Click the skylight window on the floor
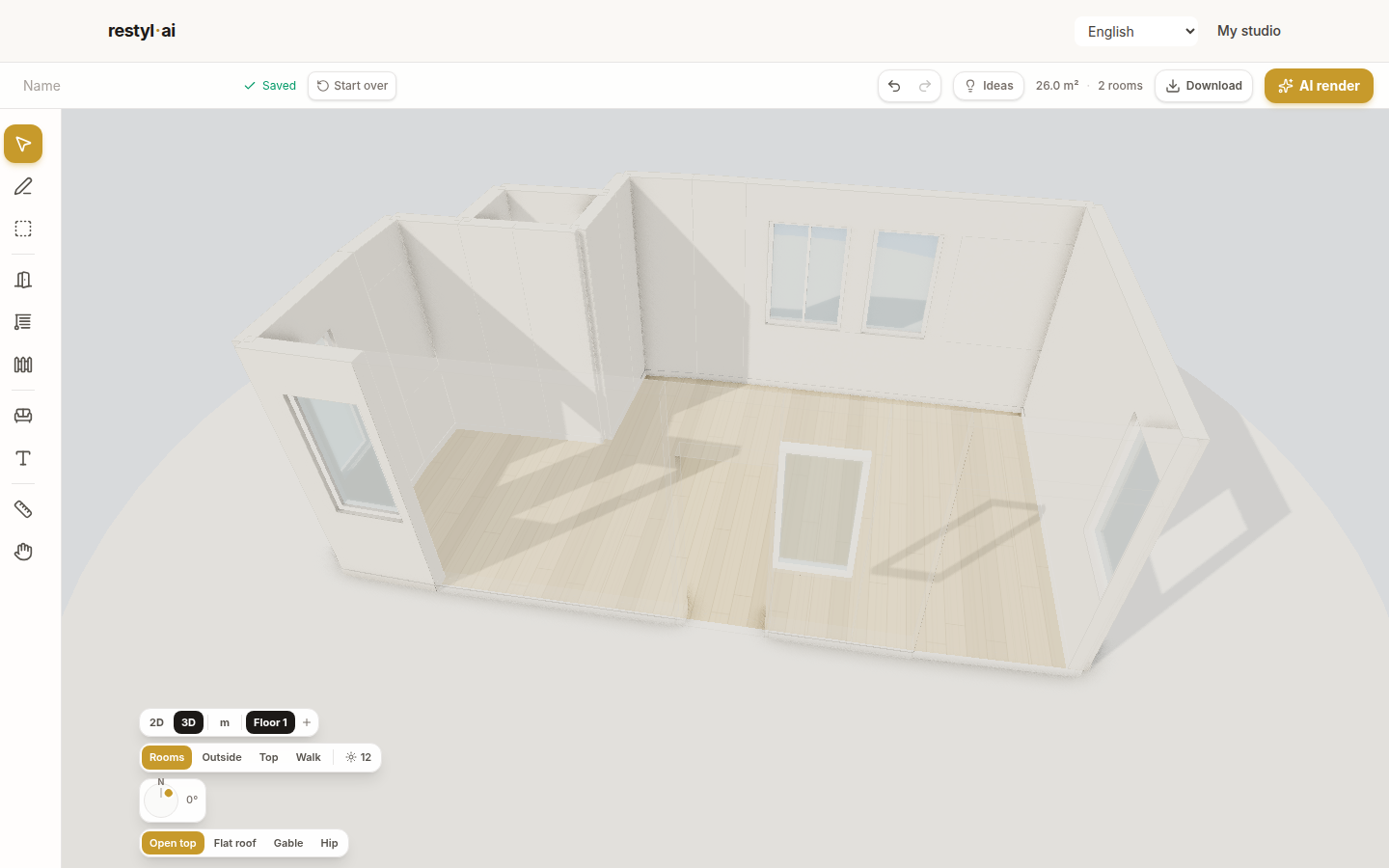Viewport: 1389px width, 868px height. click(821, 508)
